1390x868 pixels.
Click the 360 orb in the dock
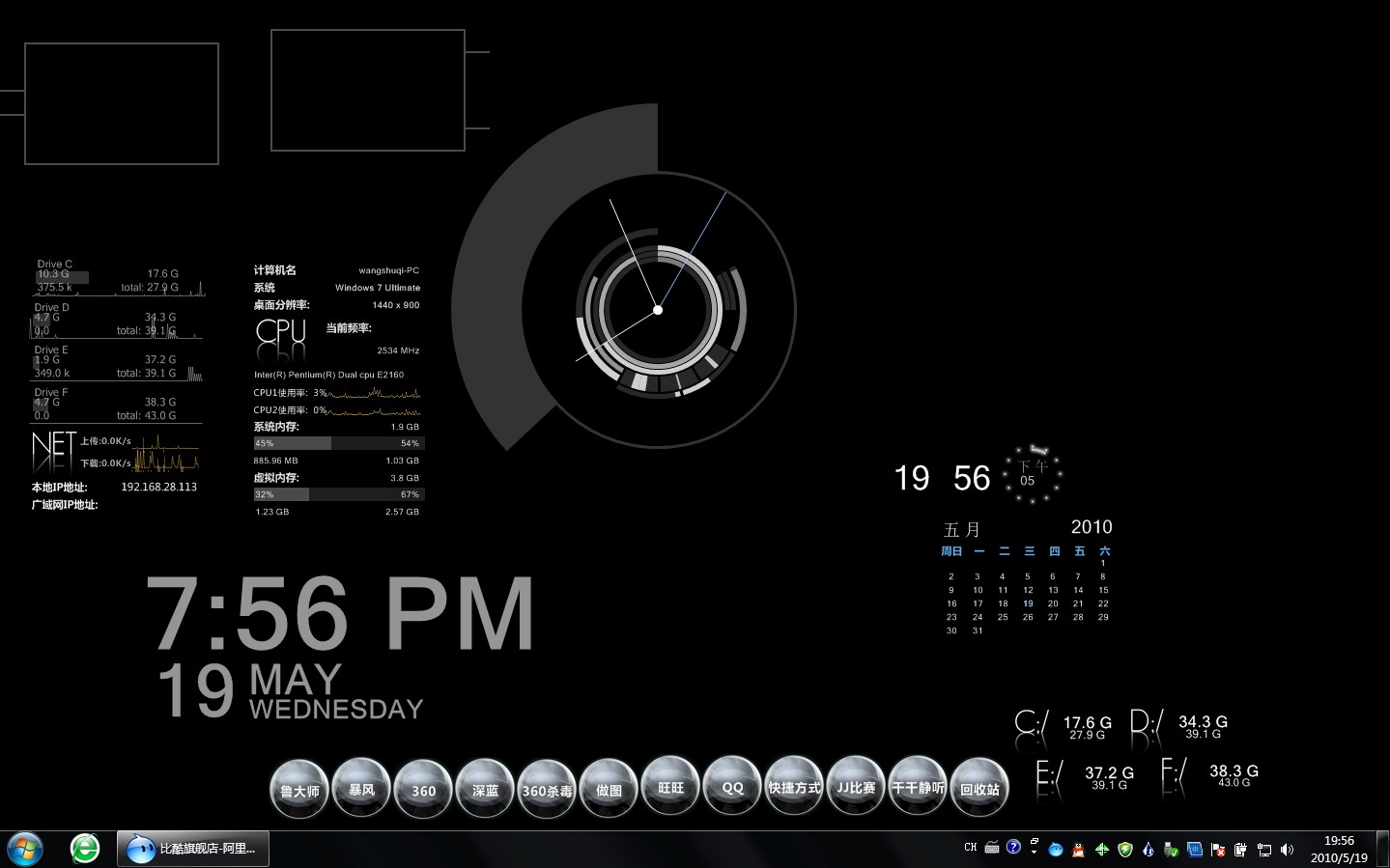423,788
